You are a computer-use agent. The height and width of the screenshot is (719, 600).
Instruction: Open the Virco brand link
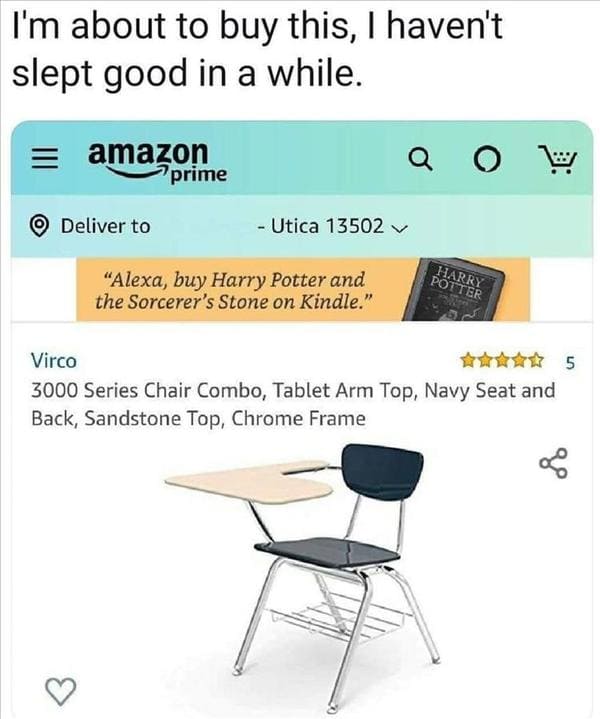click(x=54, y=361)
